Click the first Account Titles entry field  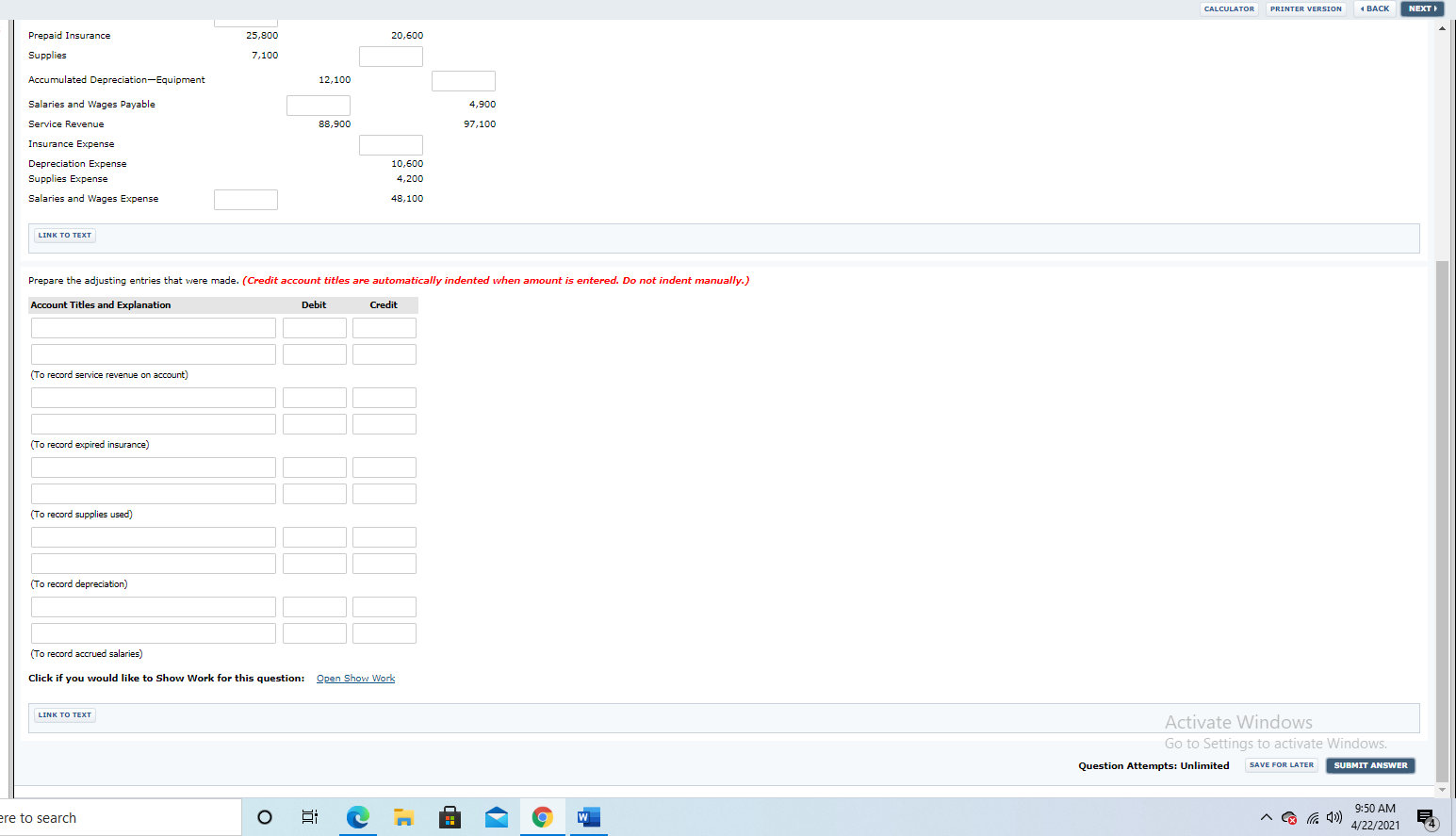tap(153, 327)
